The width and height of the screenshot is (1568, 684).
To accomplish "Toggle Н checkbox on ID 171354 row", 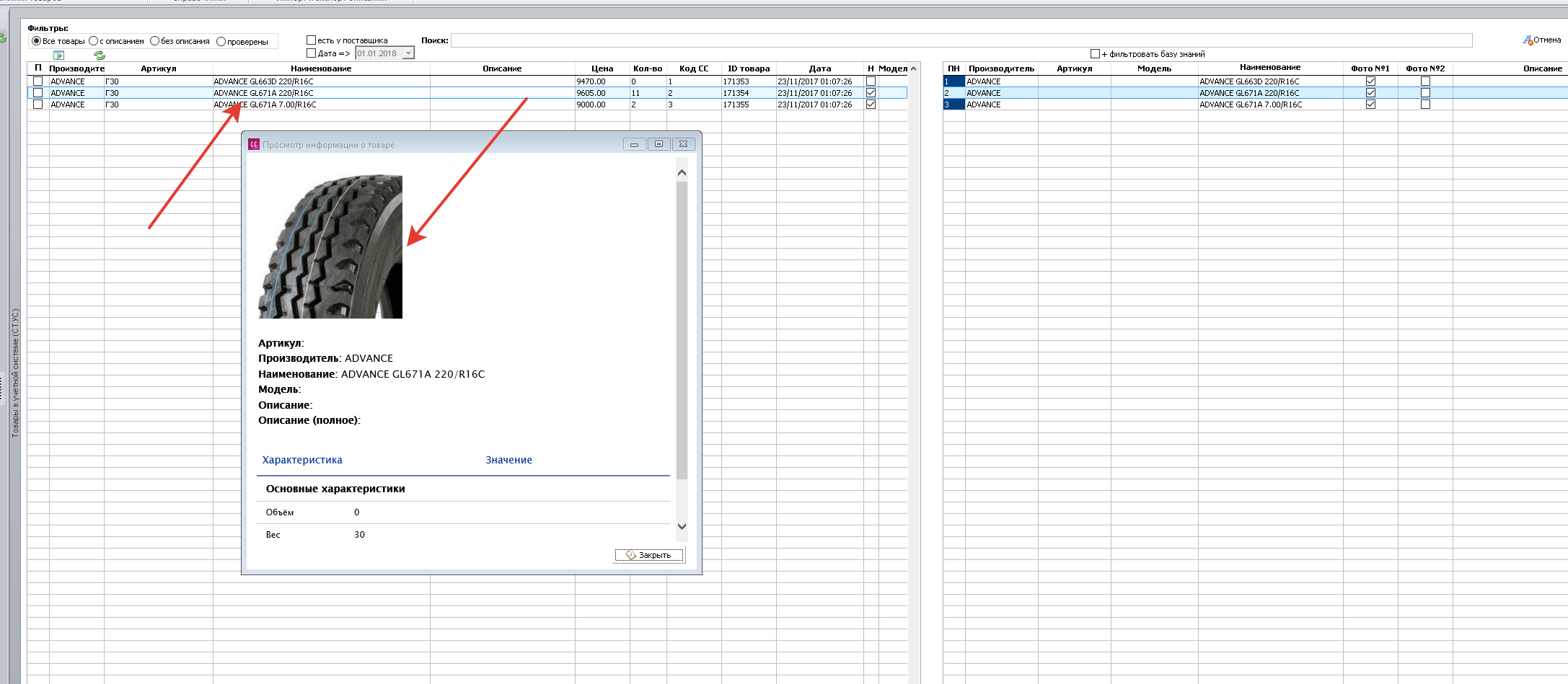I will 871,93.
